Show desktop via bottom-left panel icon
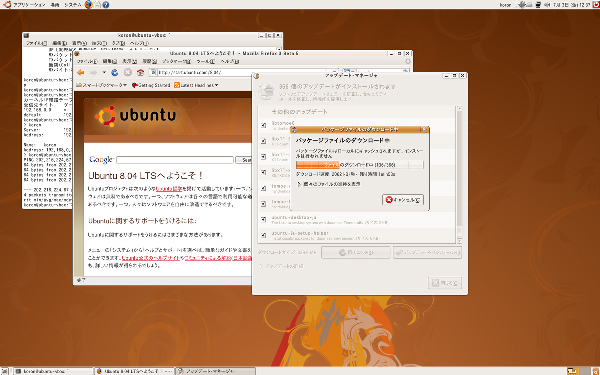The image size is (600, 375). (x=5, y=371)
